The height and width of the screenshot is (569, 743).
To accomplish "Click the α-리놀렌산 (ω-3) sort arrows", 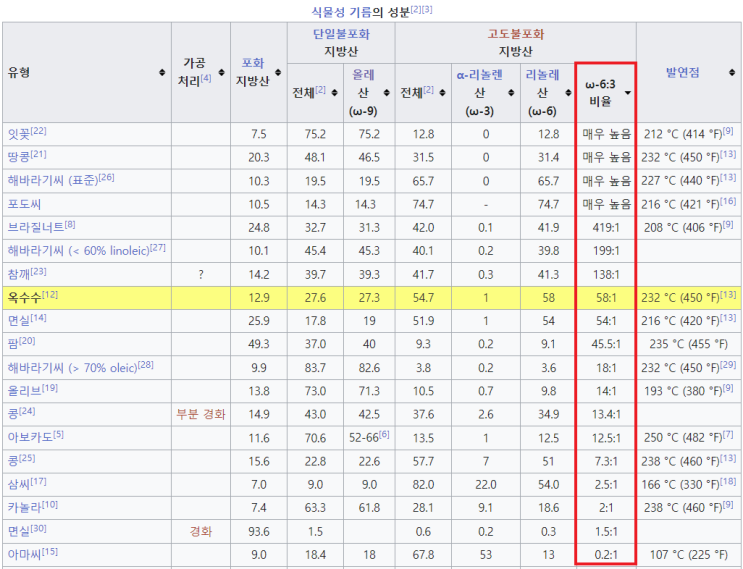I will (512, 92).
